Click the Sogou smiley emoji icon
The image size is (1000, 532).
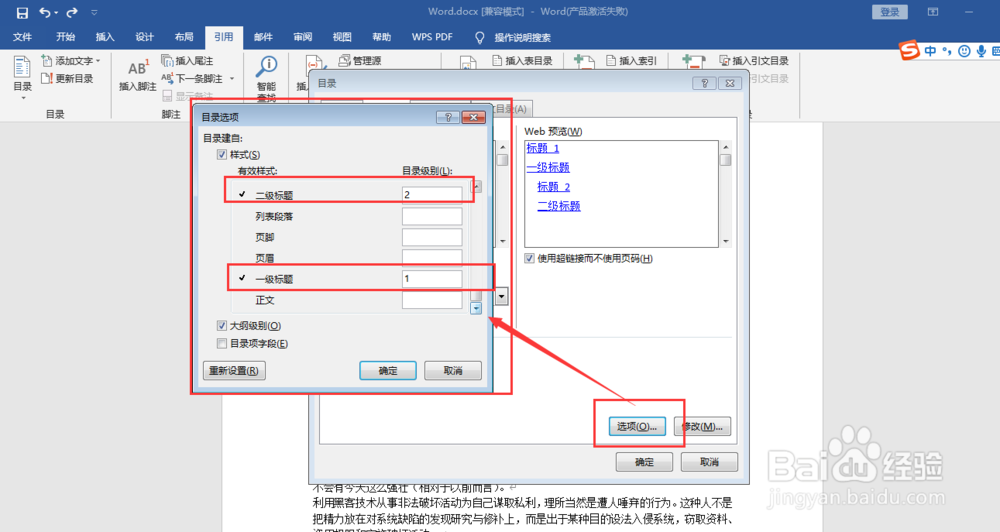pyautogui.click(x=964, y=51)
